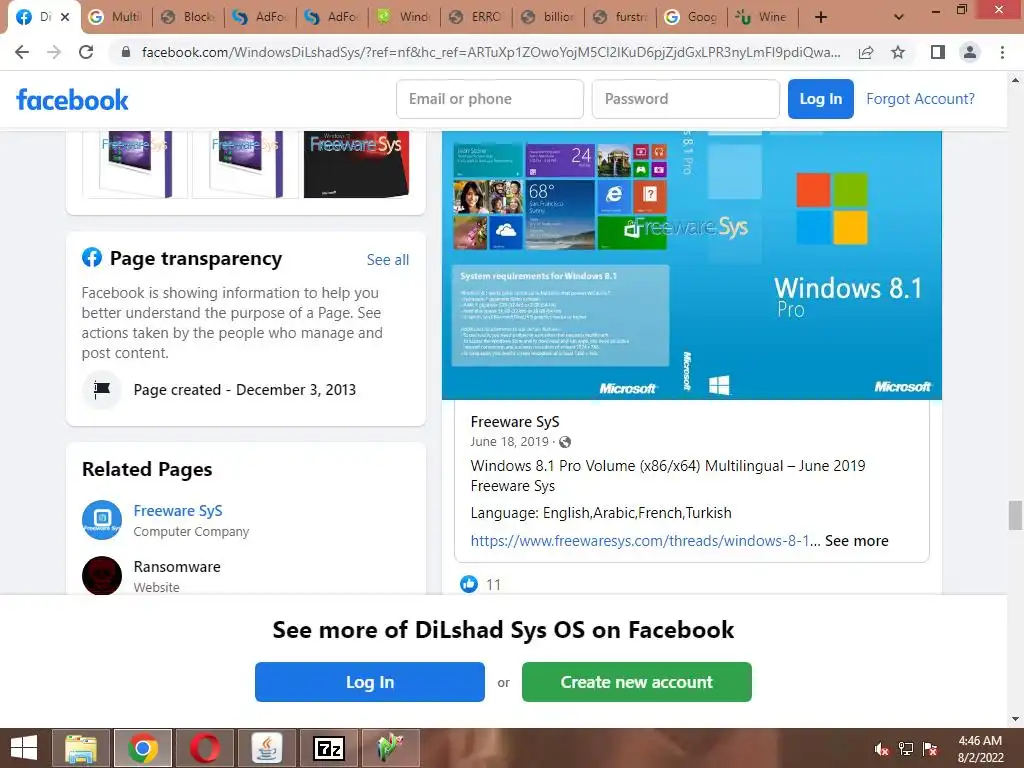Click the Chrome taskbar icon
1024x768 pixels.
click(143, 748)
